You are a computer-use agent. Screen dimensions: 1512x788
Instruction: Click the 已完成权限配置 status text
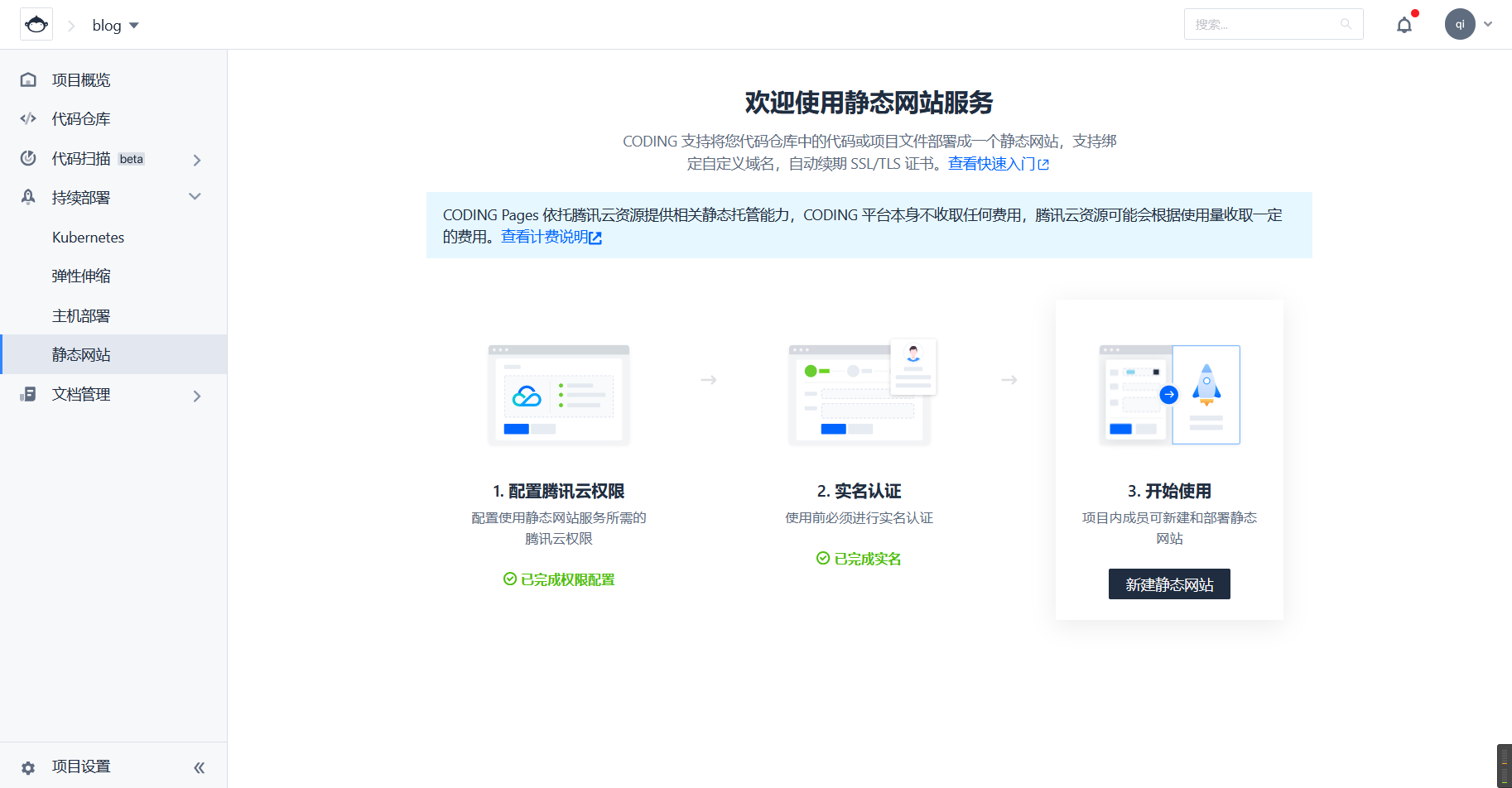pyautogui.click(x=568, y=579)
